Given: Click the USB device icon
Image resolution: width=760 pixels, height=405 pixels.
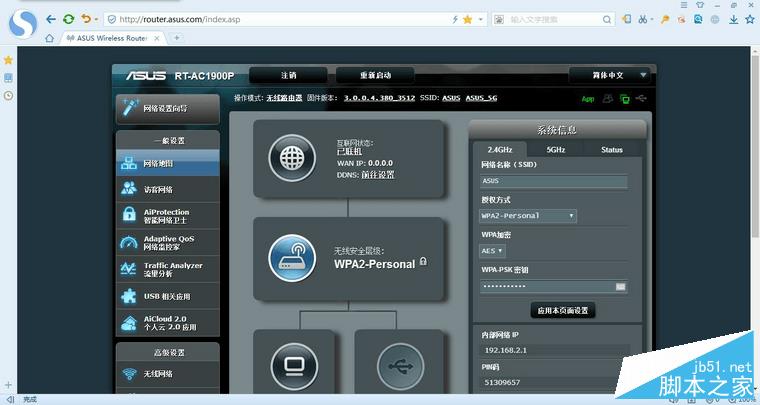Looking at the screenshot, I should pyautogui.click(x=400, y=366).
